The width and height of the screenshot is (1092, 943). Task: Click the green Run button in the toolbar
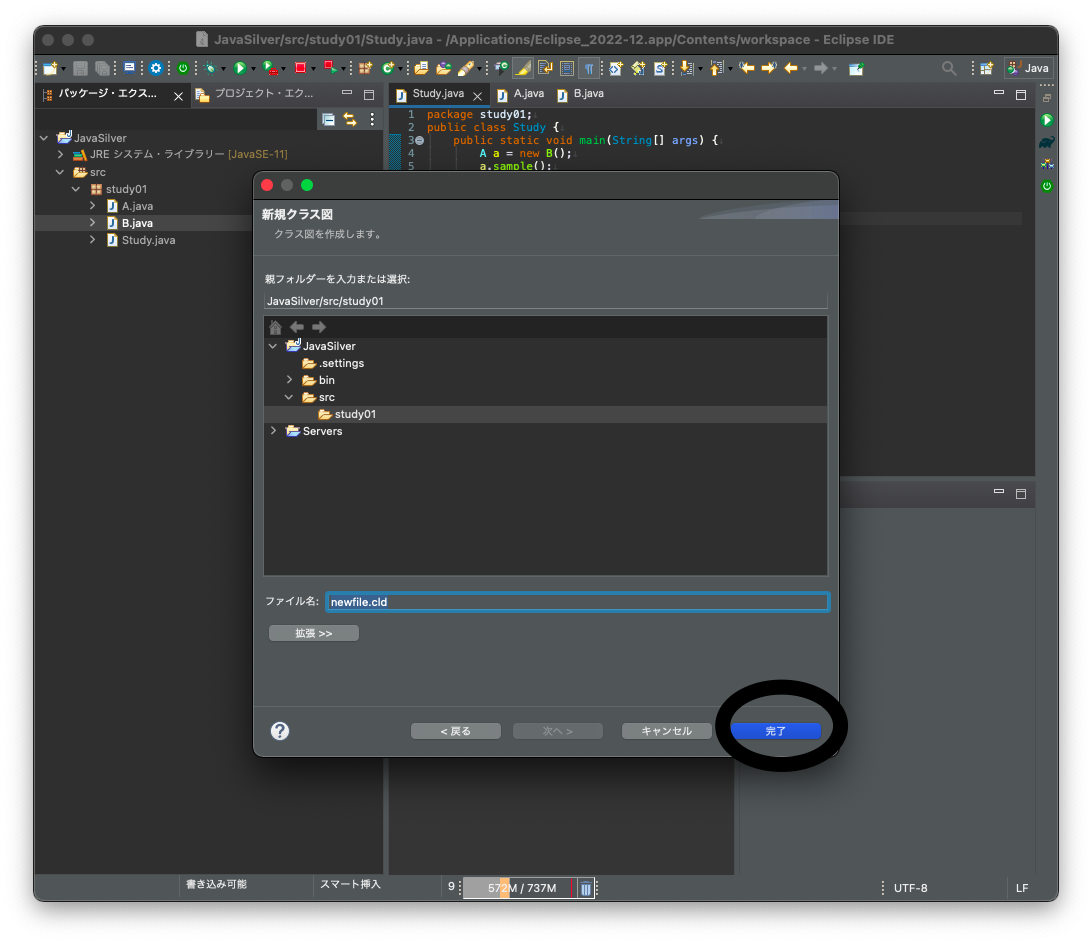click(240, 68)
